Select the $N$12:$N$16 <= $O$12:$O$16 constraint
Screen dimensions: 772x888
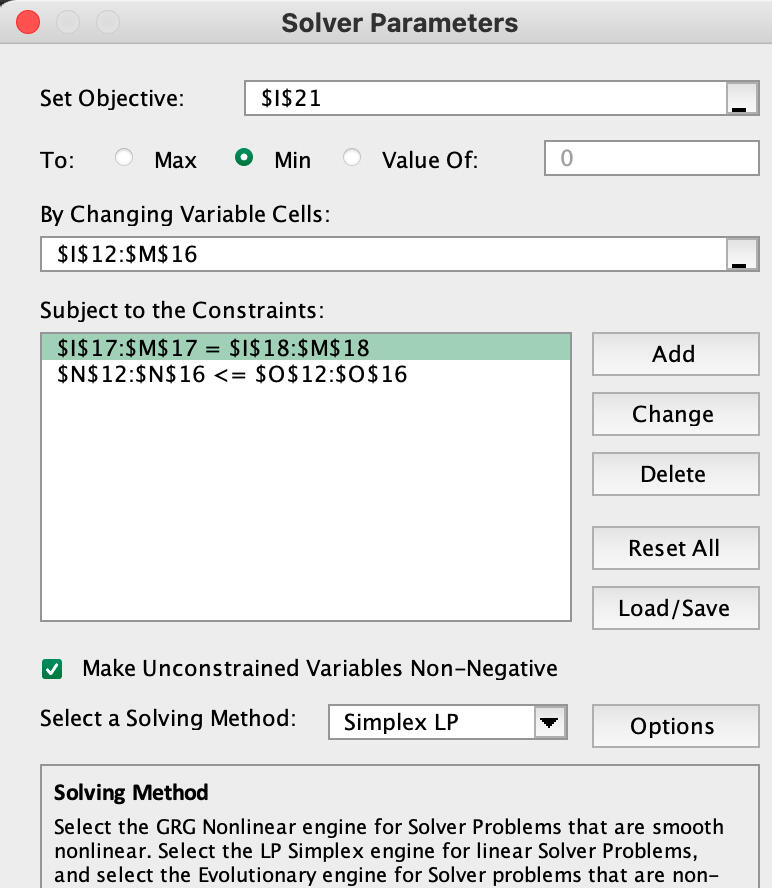305,375
